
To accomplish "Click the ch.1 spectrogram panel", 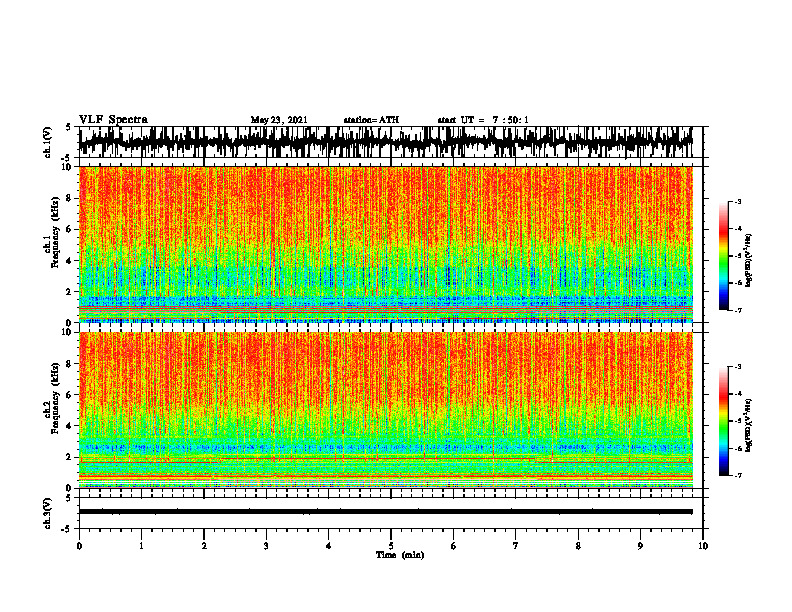I will pos(385,244).
